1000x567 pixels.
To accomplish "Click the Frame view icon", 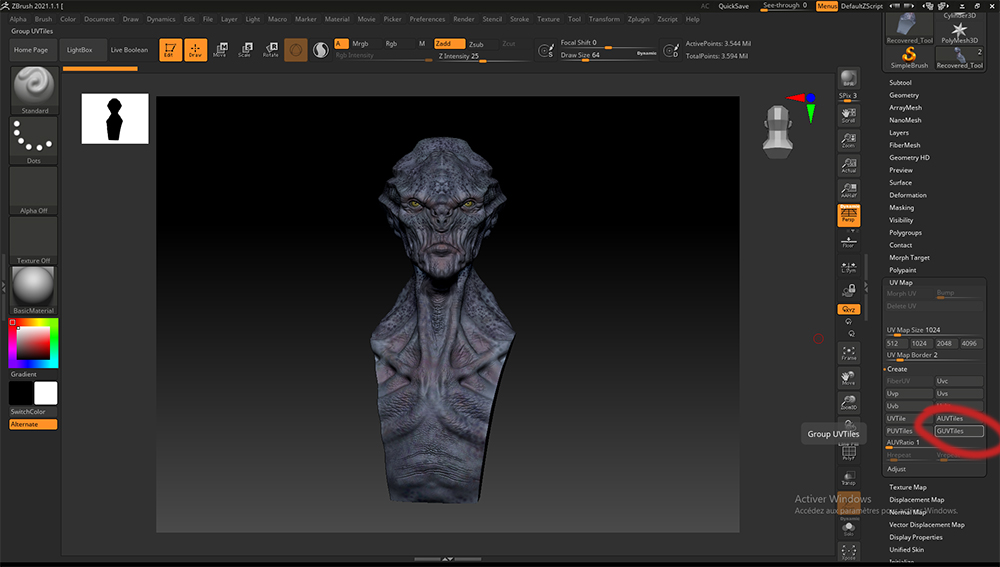I will [848, 352].
